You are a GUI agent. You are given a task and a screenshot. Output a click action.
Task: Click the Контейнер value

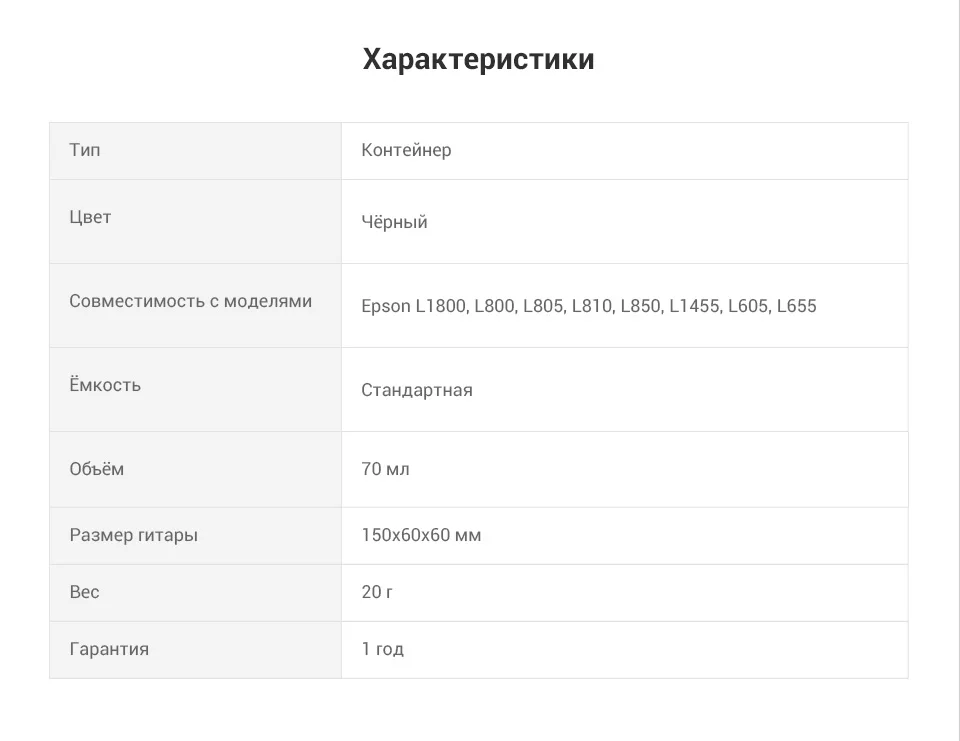[x=406, y=150]
